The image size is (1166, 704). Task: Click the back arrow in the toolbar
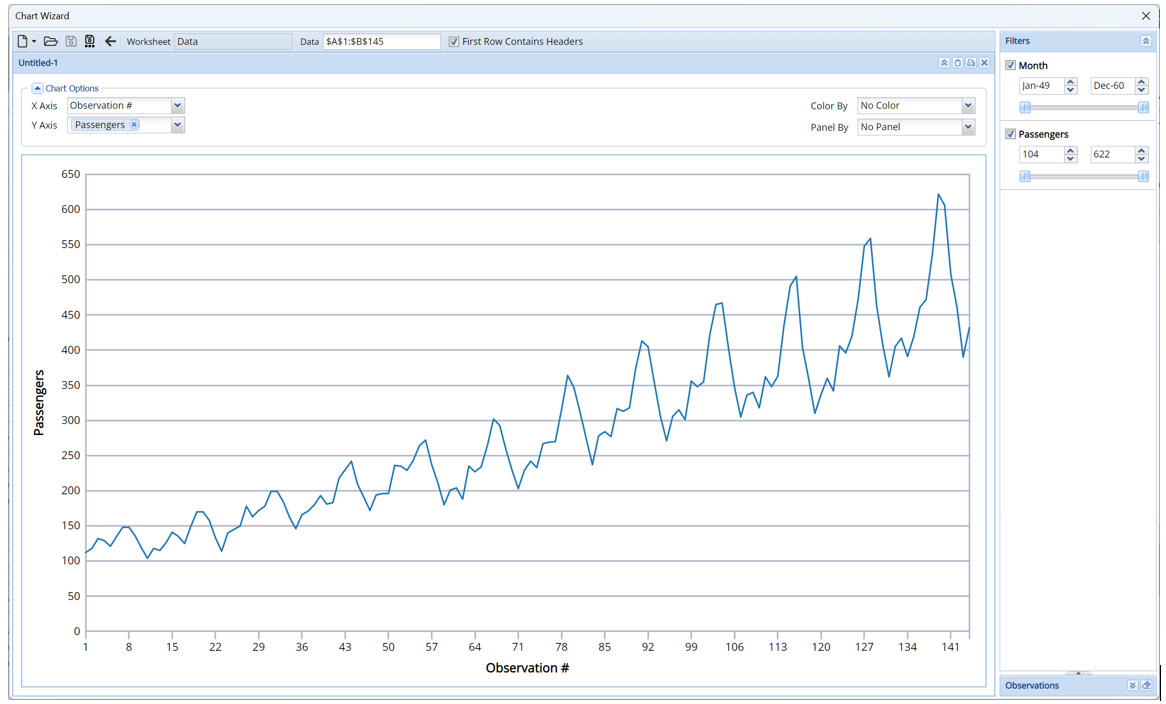pyautogui.click(x=111, y=41)
